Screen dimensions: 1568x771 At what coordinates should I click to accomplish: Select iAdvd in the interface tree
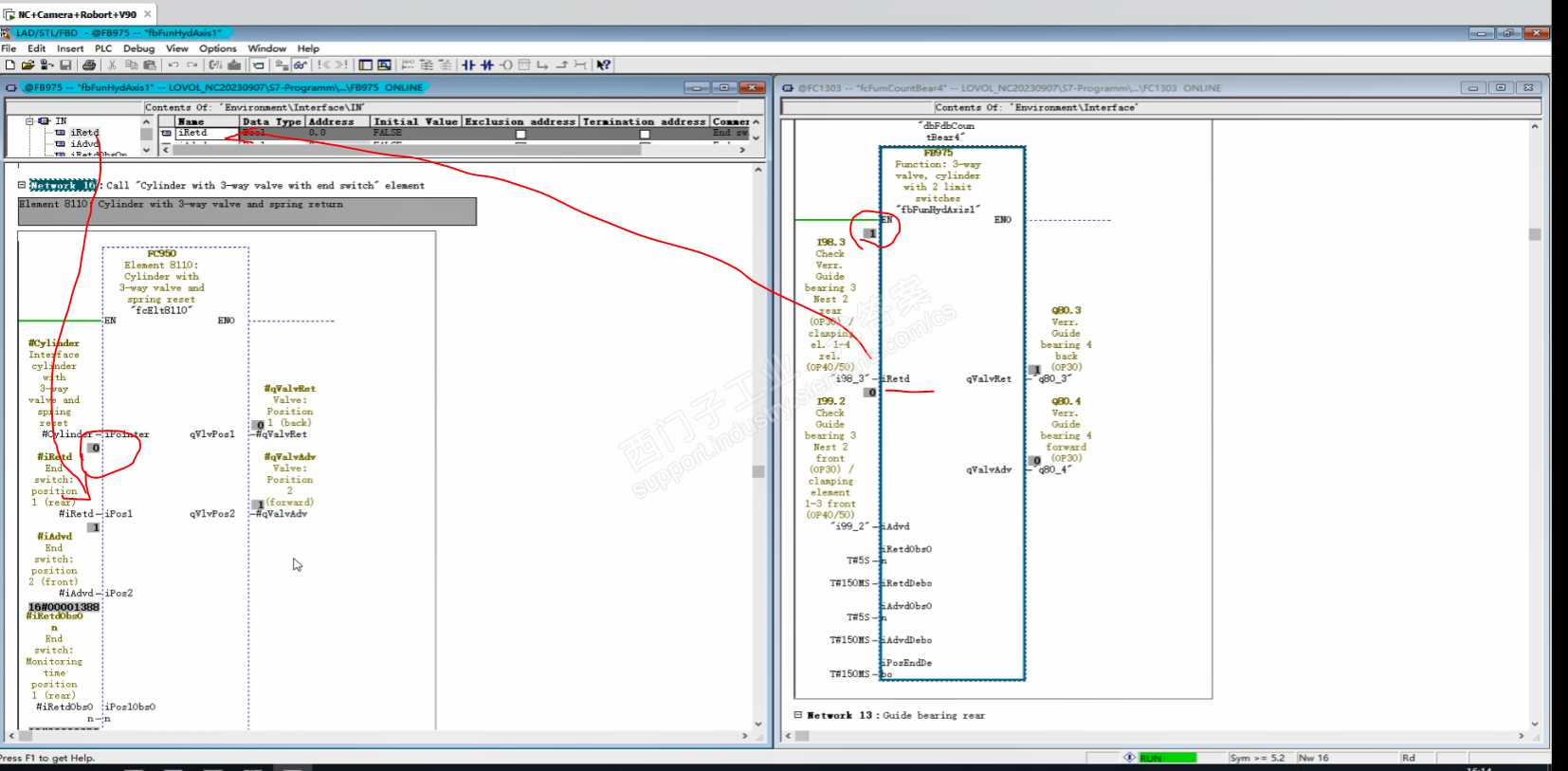click(84, 144)
